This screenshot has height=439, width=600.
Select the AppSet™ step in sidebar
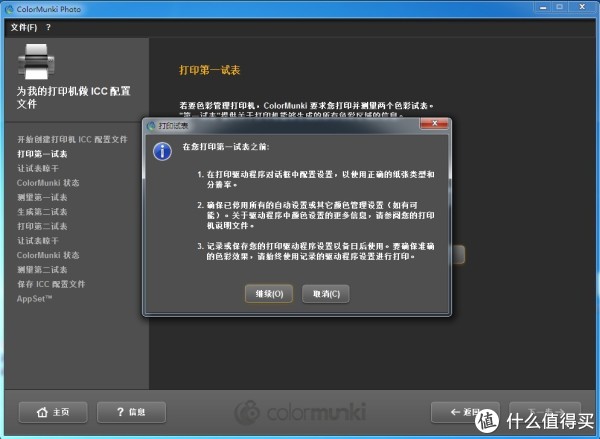point(34,299)
